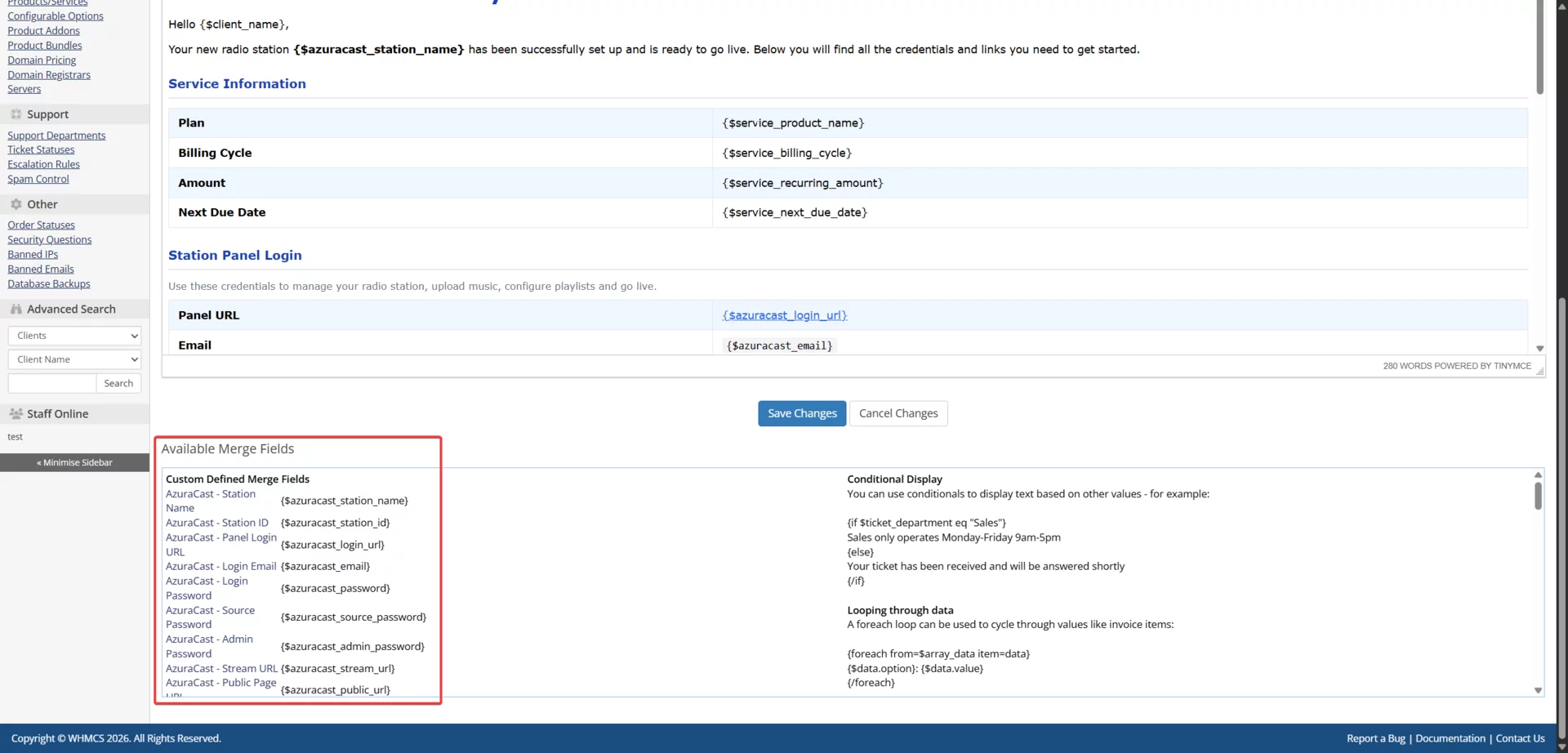This screenshot has height=753, width=1568.
Task: Click the TinyMCE editor resize handle
Action: (1539, 370)
